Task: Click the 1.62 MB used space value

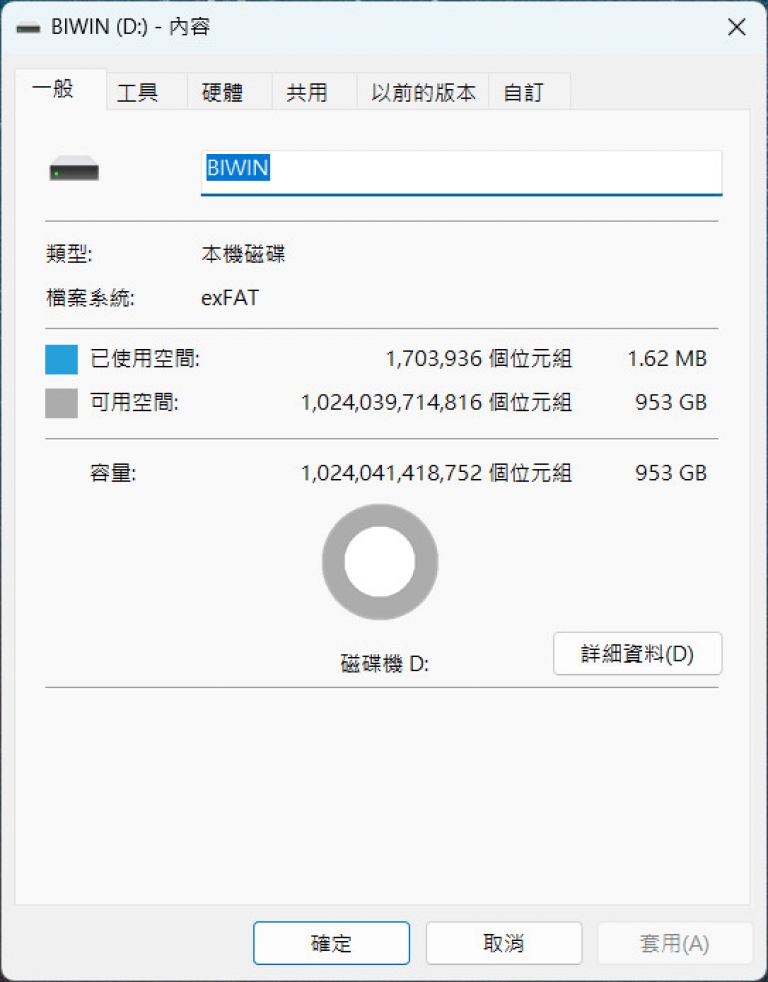Action: (x=667, y=359)
